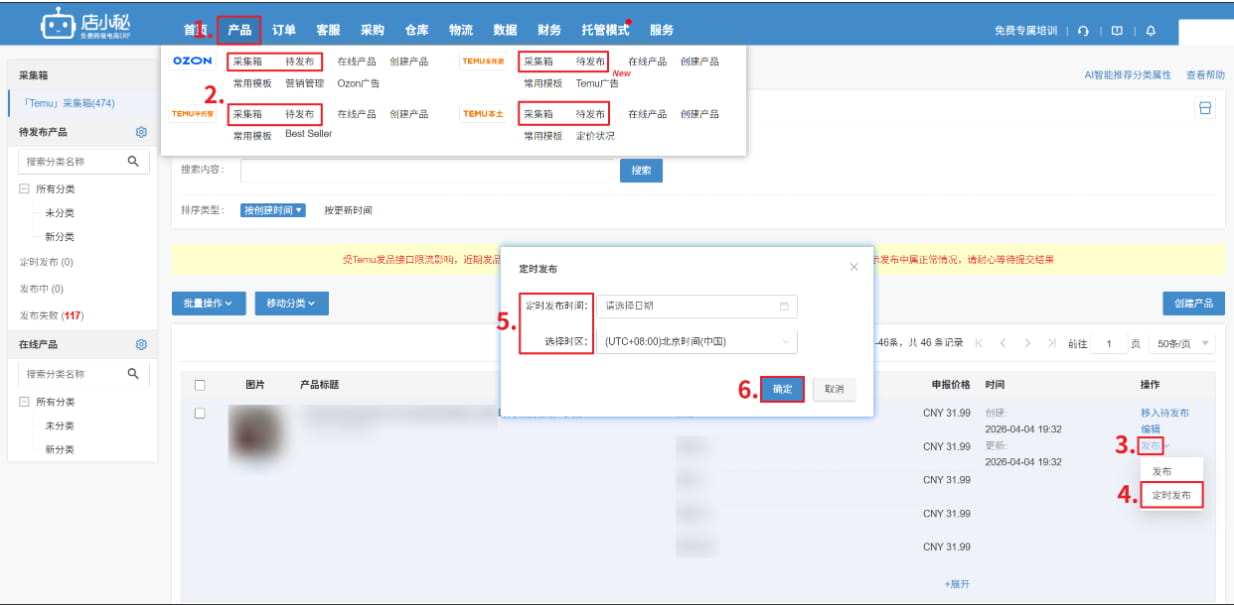Open the 物流 menu in top navigation
Image resolution: width=1234 pixels, height=605 pixels.
click(461, 30)
